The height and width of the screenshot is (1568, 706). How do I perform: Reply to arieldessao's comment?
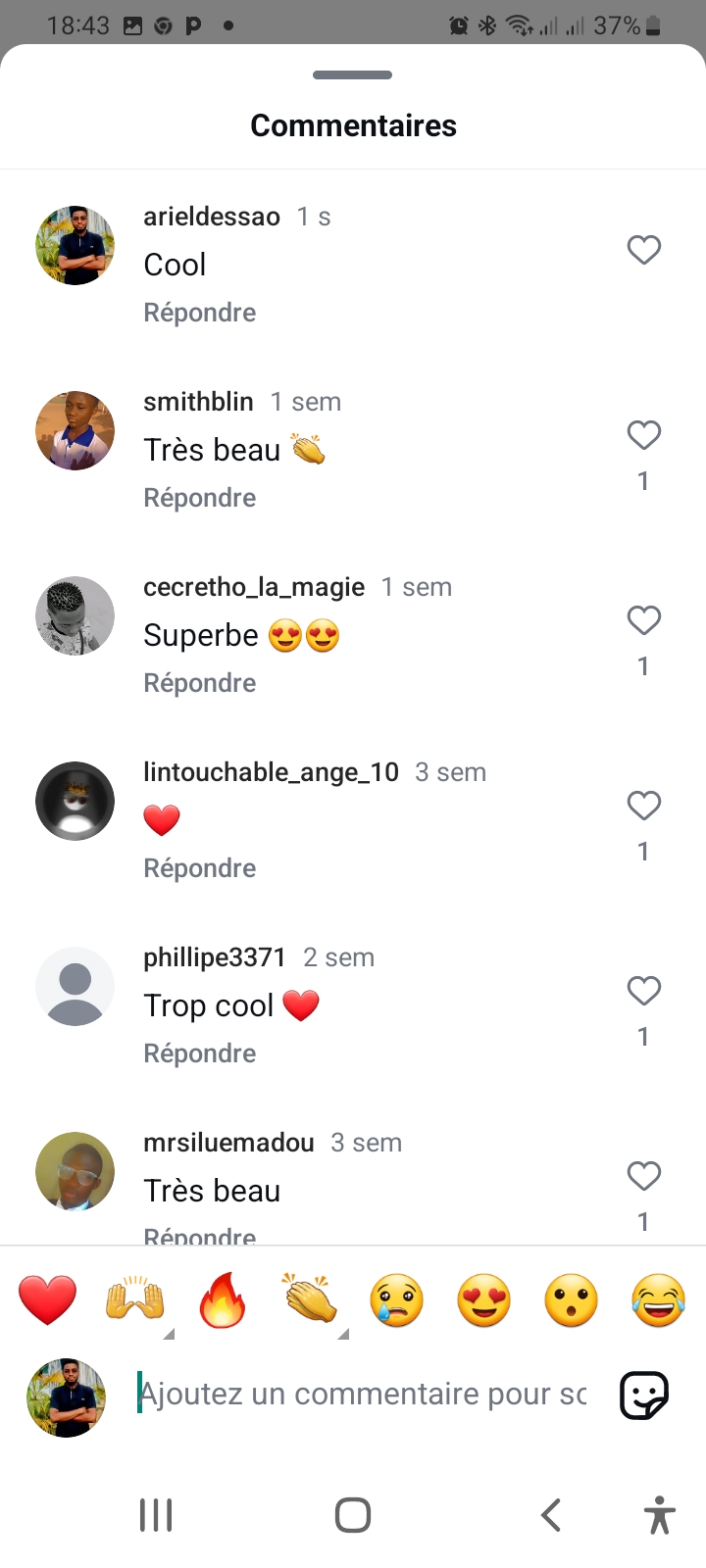(200, 313)
